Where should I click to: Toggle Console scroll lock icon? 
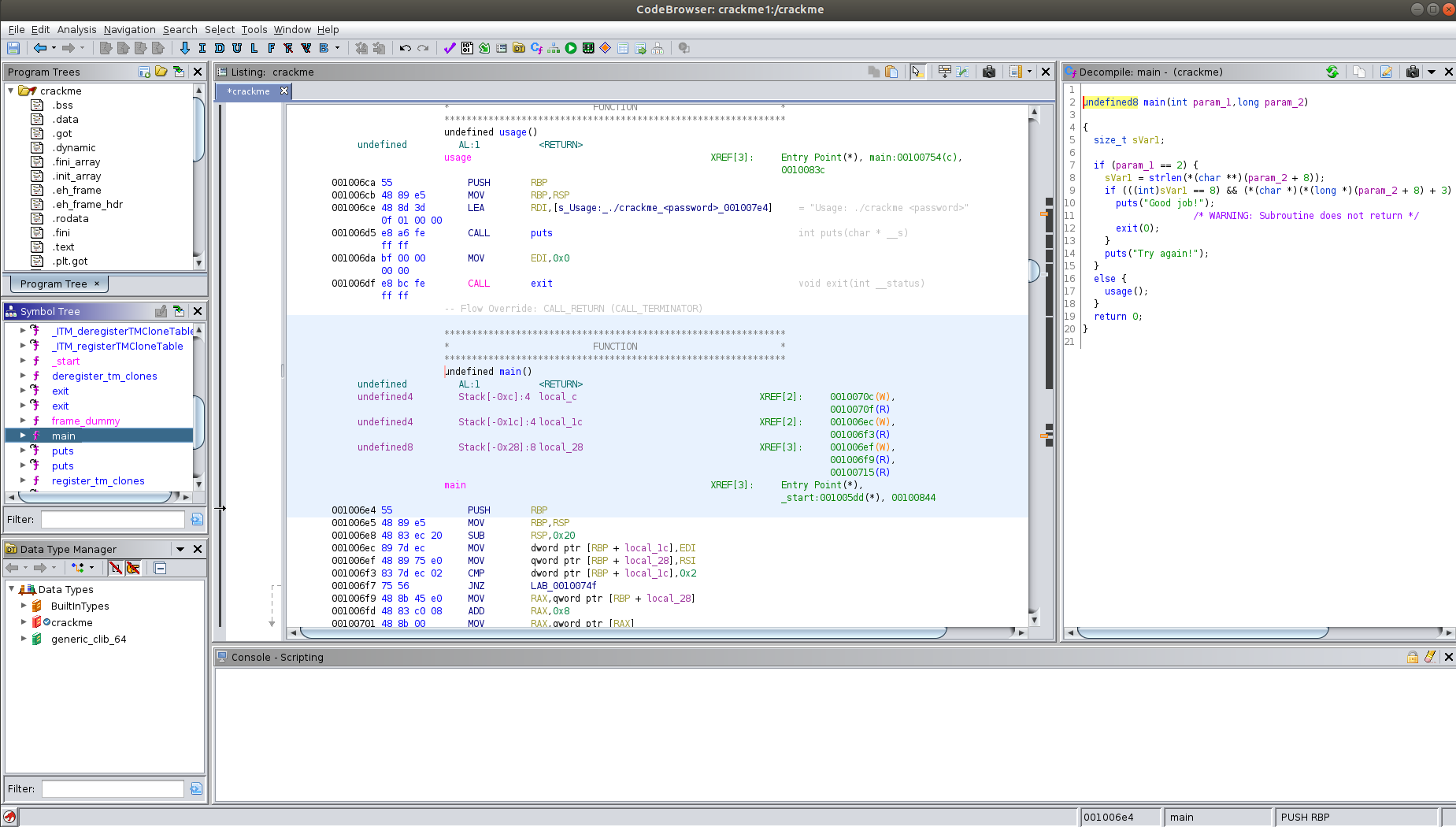coord(1413,657)
